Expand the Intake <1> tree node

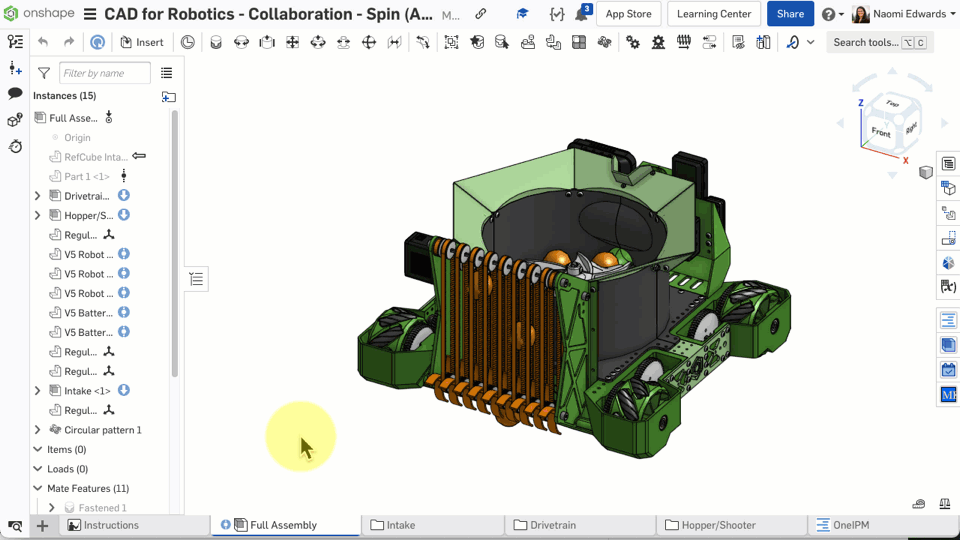[38, 391]
